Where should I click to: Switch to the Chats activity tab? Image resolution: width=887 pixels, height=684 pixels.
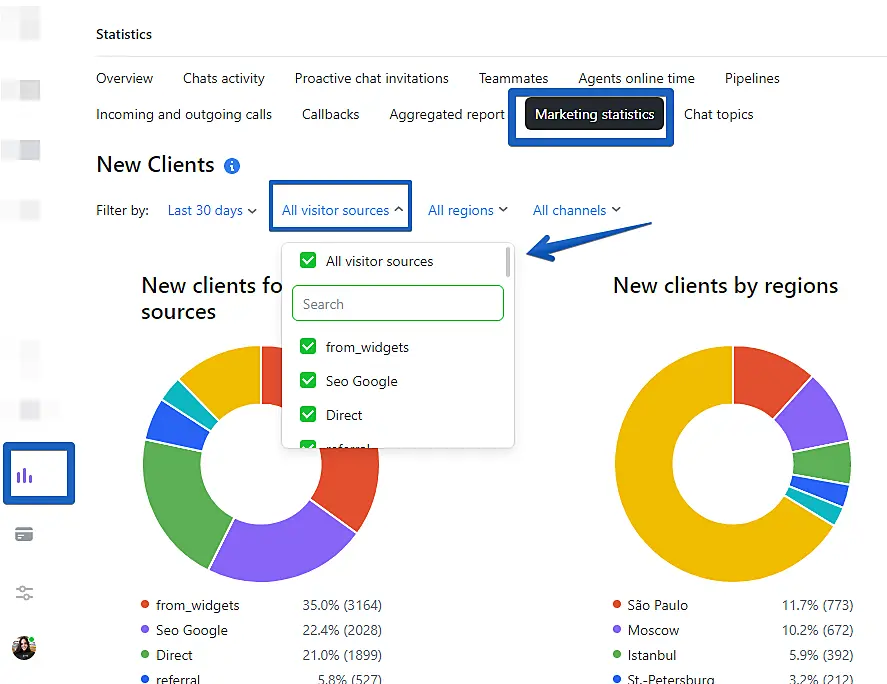[224, 78]
